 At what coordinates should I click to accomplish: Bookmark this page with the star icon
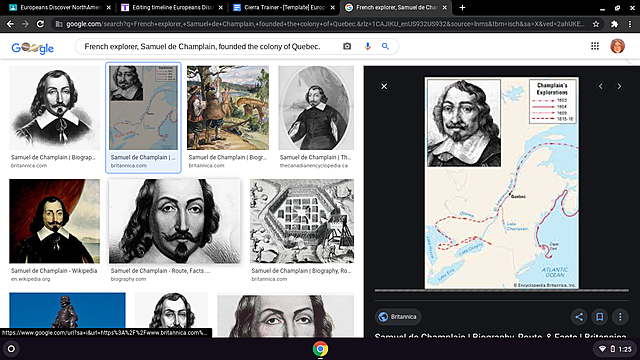(596, 24)
